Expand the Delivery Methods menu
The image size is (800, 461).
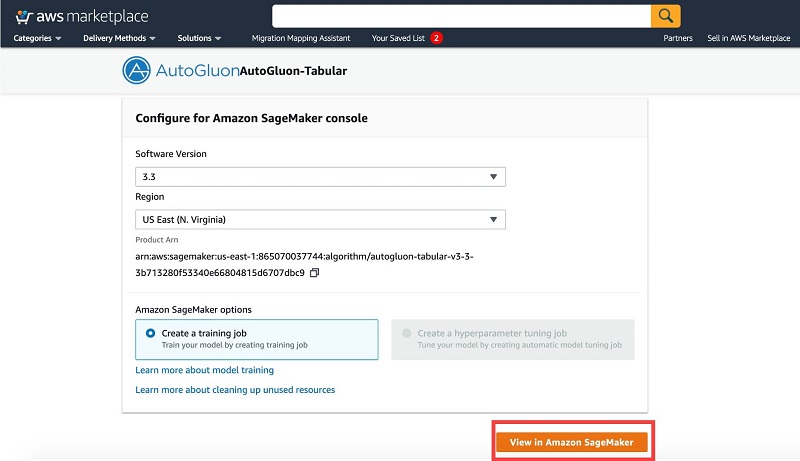click(x=119, y=38)
